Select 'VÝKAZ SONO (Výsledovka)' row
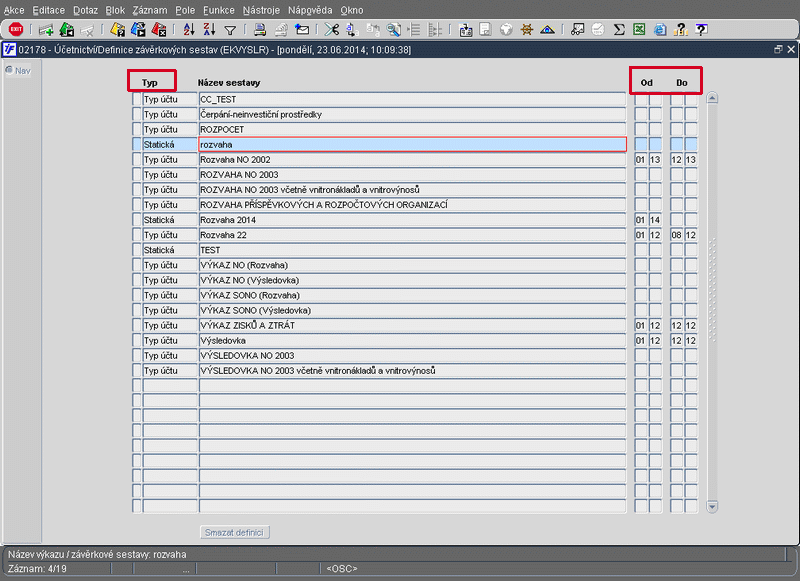The width and height of the screenshot is (800, 581). pyautogui.click(x=412, y=310)
